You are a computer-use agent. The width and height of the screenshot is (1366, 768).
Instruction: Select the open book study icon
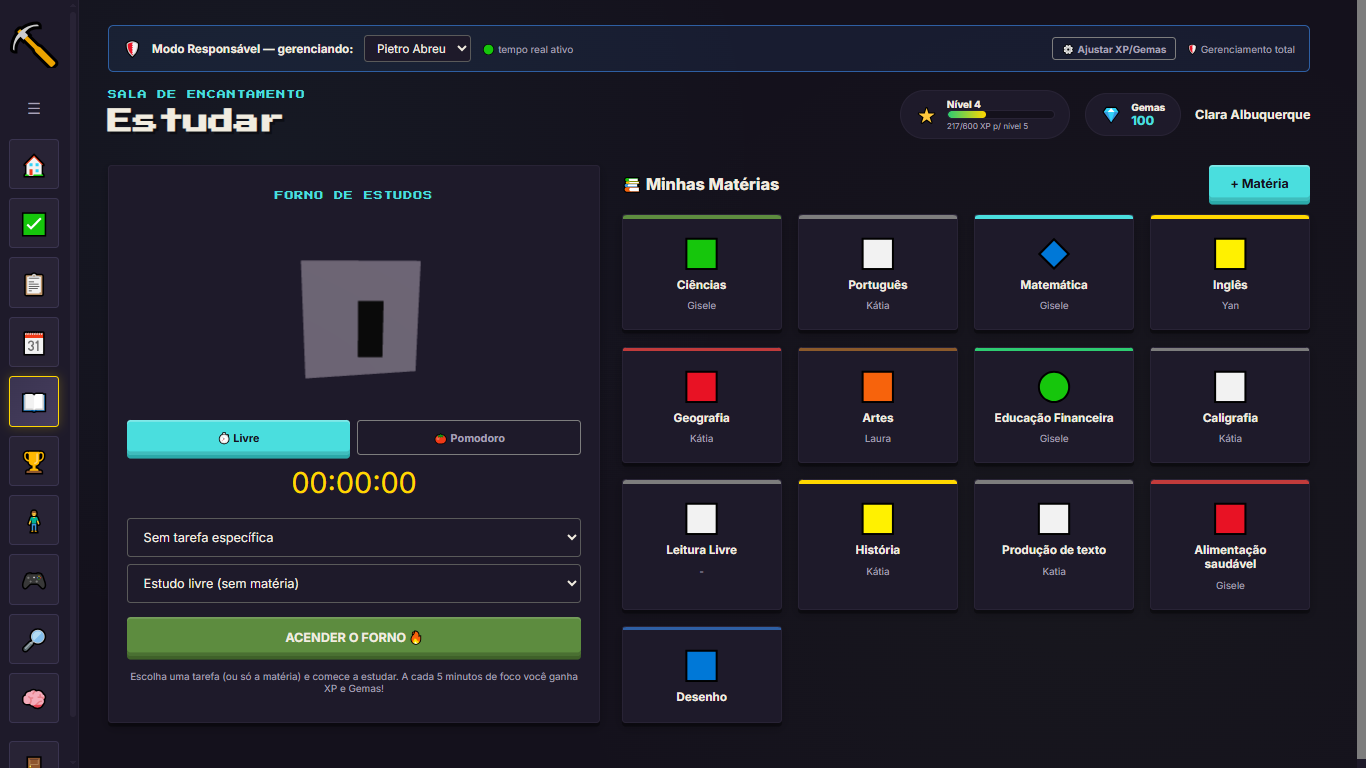click(34, 402)
